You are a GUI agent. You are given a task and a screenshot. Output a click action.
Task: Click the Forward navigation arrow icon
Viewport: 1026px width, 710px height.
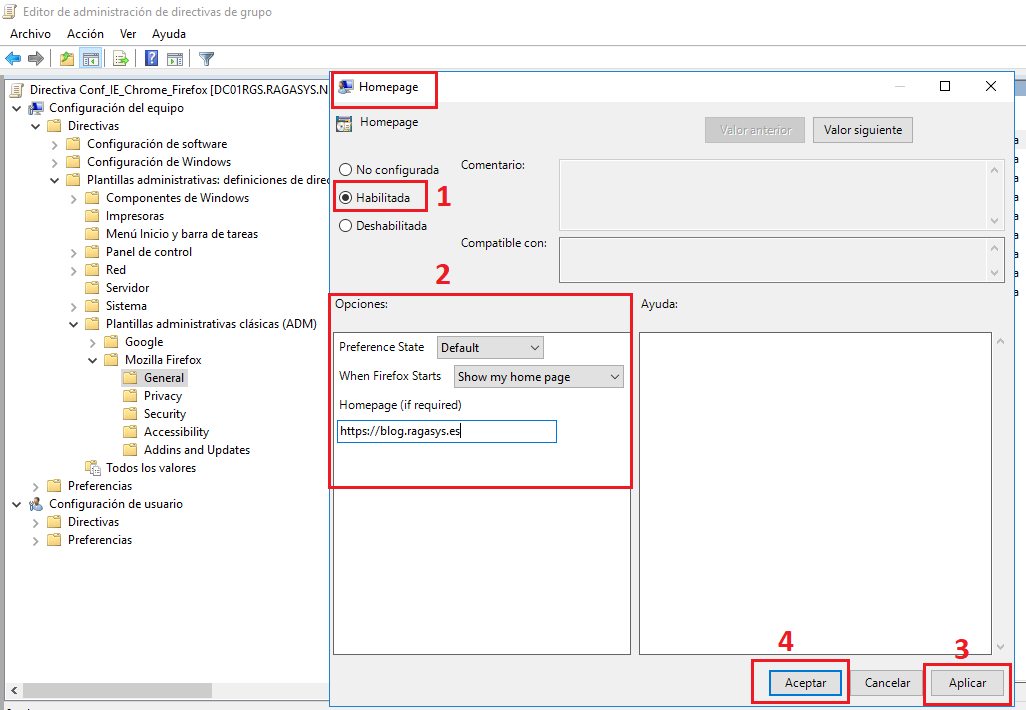pyautogui.click(x=37, y=58)
